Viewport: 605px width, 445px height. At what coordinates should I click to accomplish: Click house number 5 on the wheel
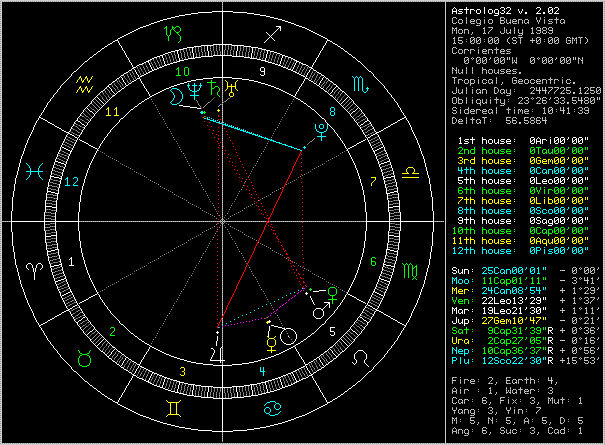332,331
